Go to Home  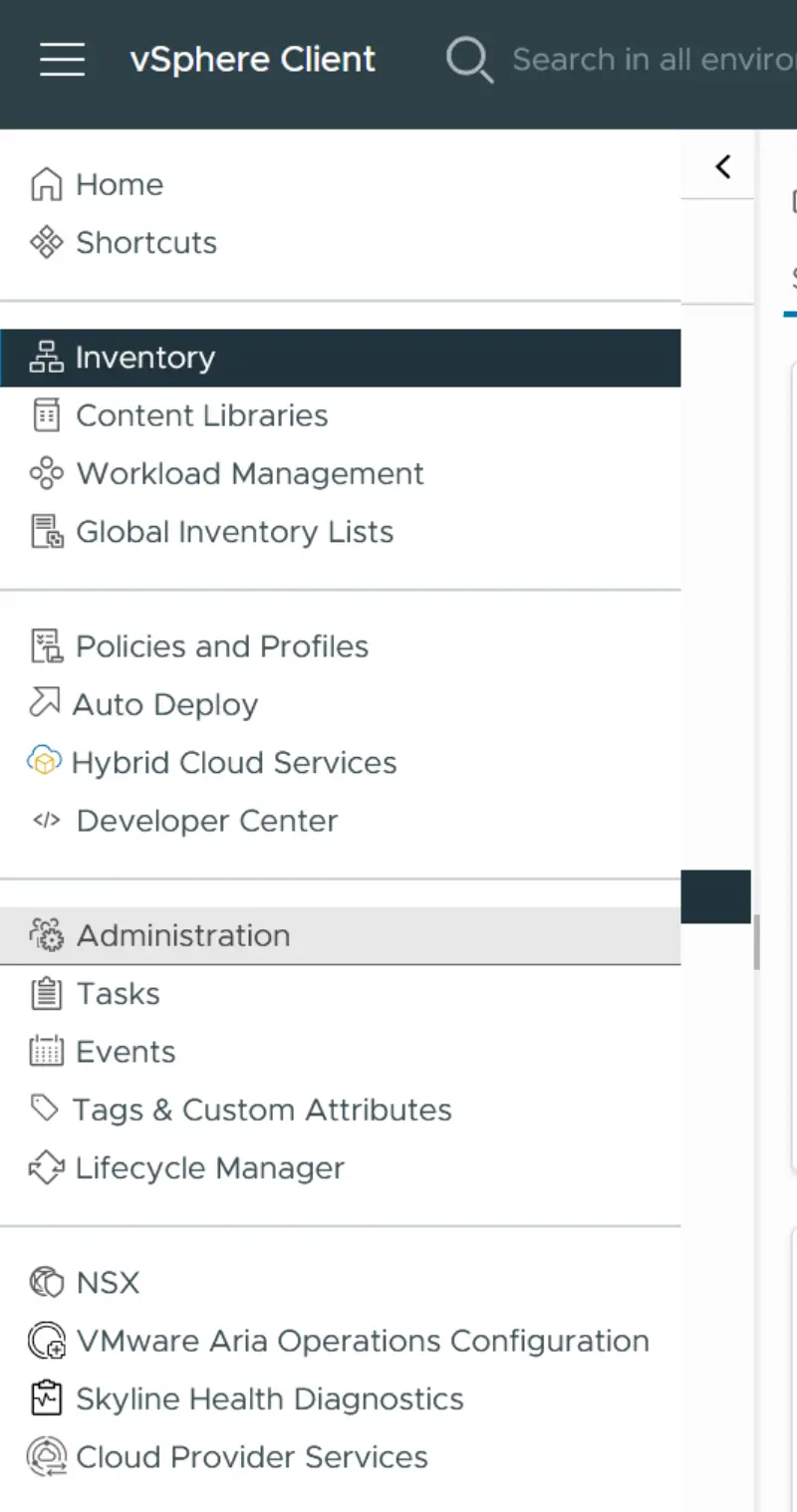click(x=119, y=184)
